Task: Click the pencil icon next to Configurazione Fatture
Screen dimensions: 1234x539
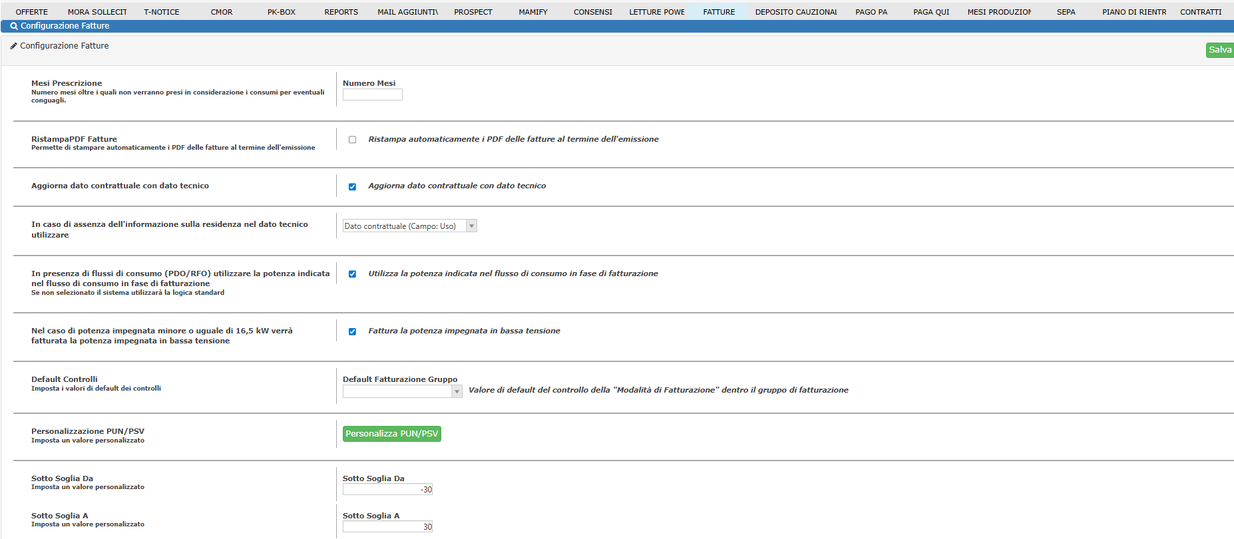Action: 14,46
